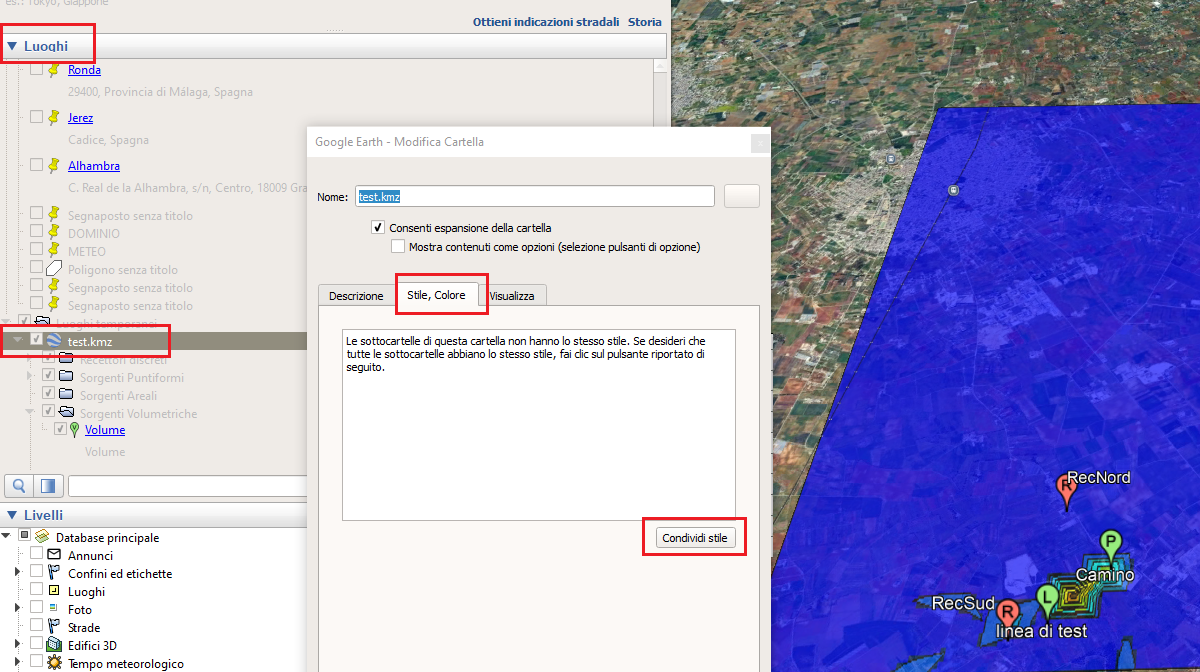The image size is (1200, 672).
Task: Click the green Camino P marker on map
Action: [x=1110, y=544]
